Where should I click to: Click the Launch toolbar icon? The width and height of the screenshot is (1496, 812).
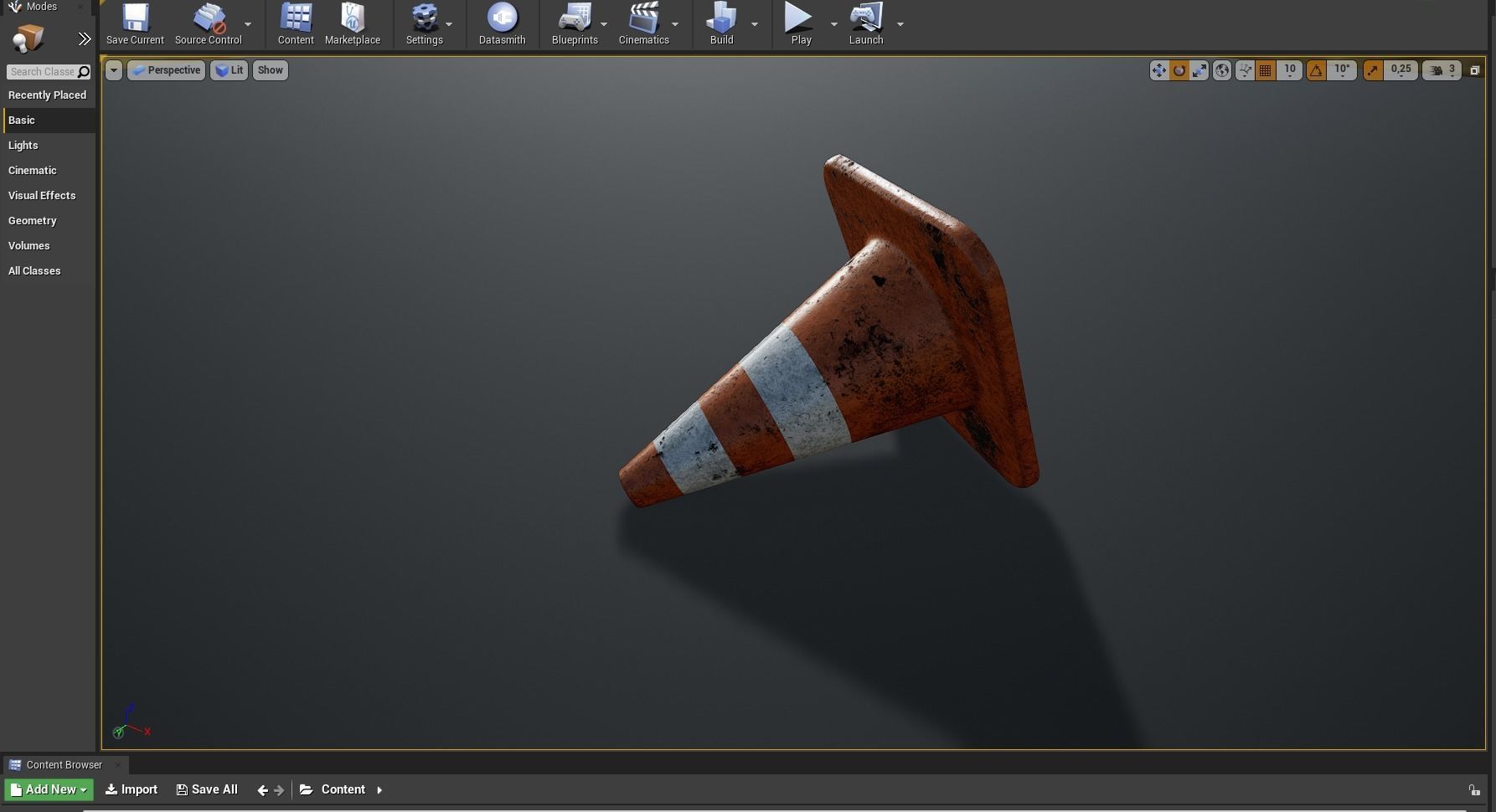pyautogui.click(x=866, y=24)
